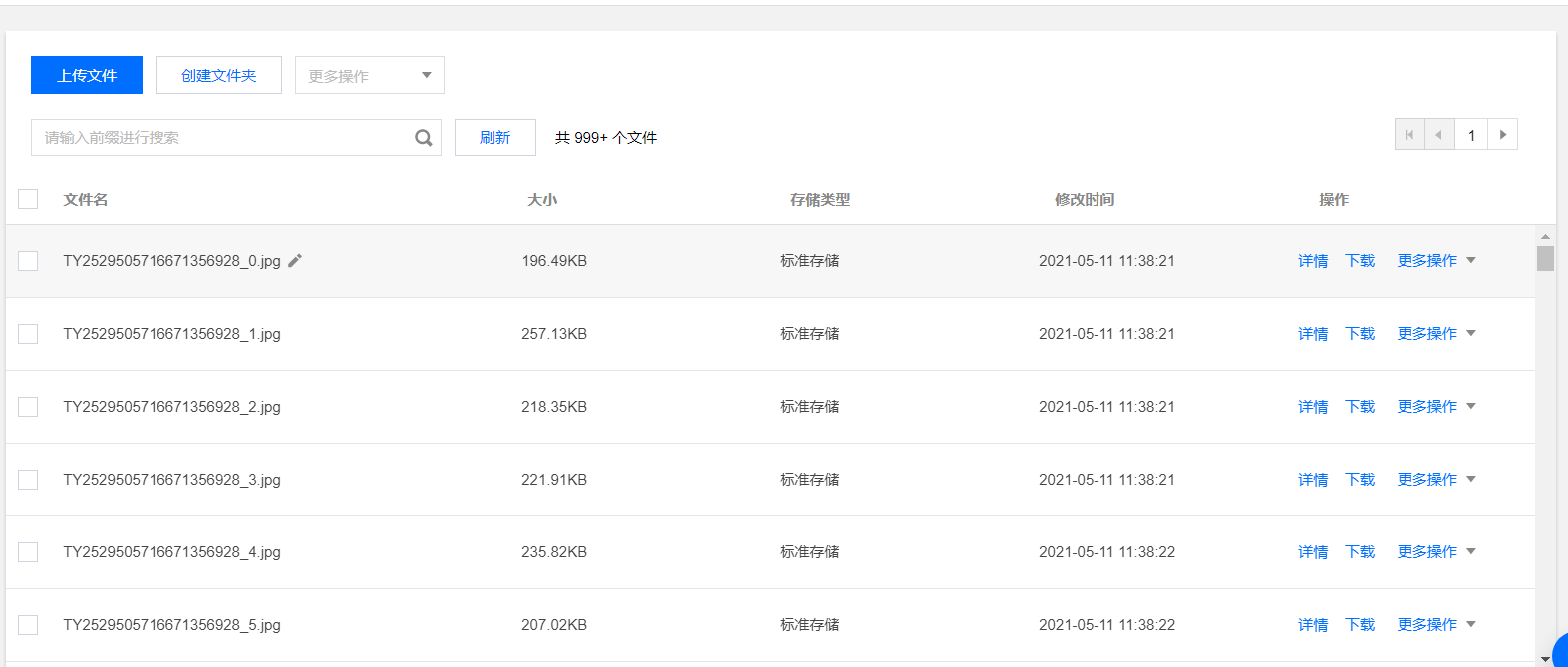The image size is (1568, 667).
Task: Click the size value 218.35KB
Action: click(554, 407)
